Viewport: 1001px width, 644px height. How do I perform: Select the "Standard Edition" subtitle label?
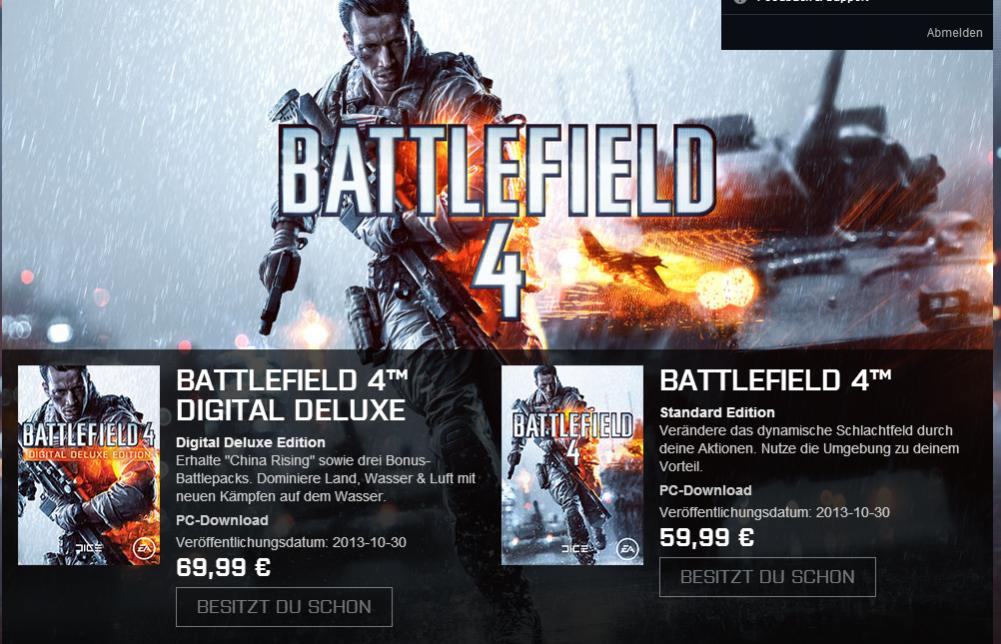(x=717, y=412)
